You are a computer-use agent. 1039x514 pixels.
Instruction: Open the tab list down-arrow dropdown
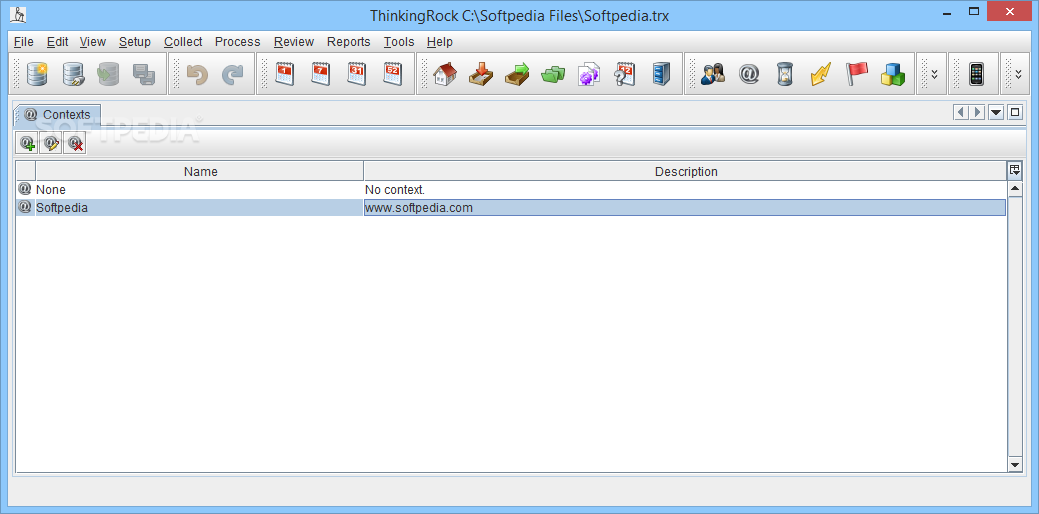[996, 113]
